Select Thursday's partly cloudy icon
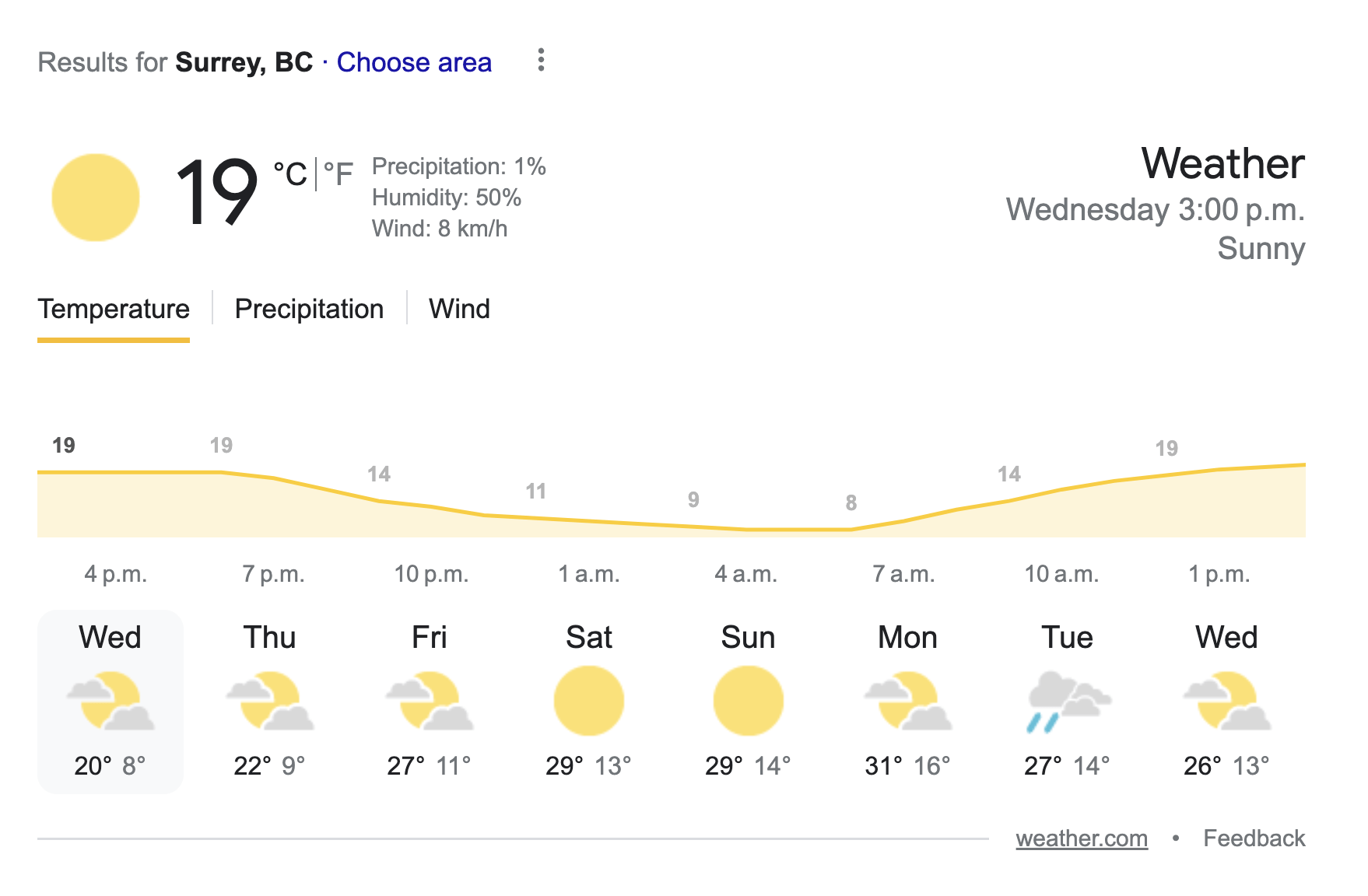 pyautogui.click(x=270, y=701)
